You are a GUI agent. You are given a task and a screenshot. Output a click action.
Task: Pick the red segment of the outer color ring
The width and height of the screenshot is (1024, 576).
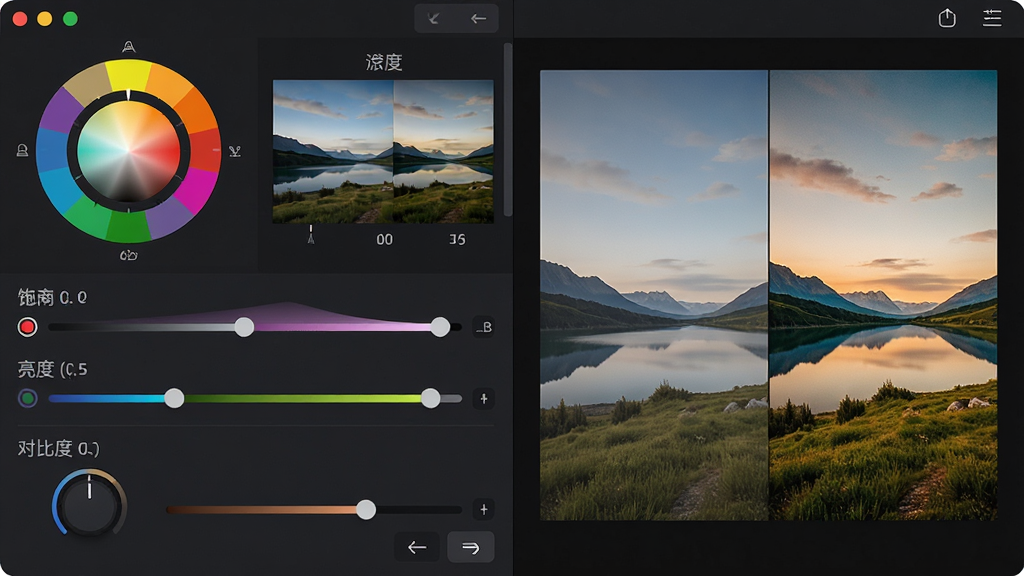206,150
